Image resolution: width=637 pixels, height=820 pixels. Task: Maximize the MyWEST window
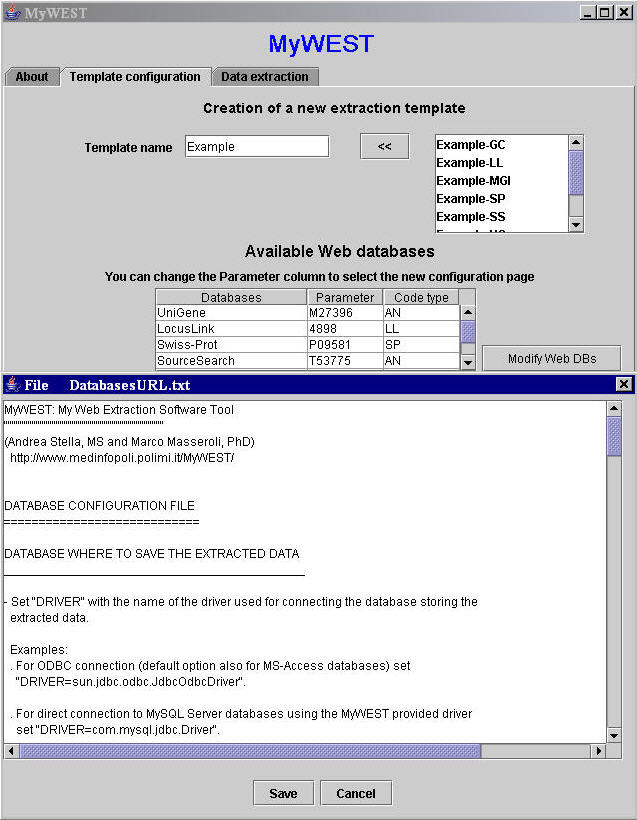click(605, 13)
